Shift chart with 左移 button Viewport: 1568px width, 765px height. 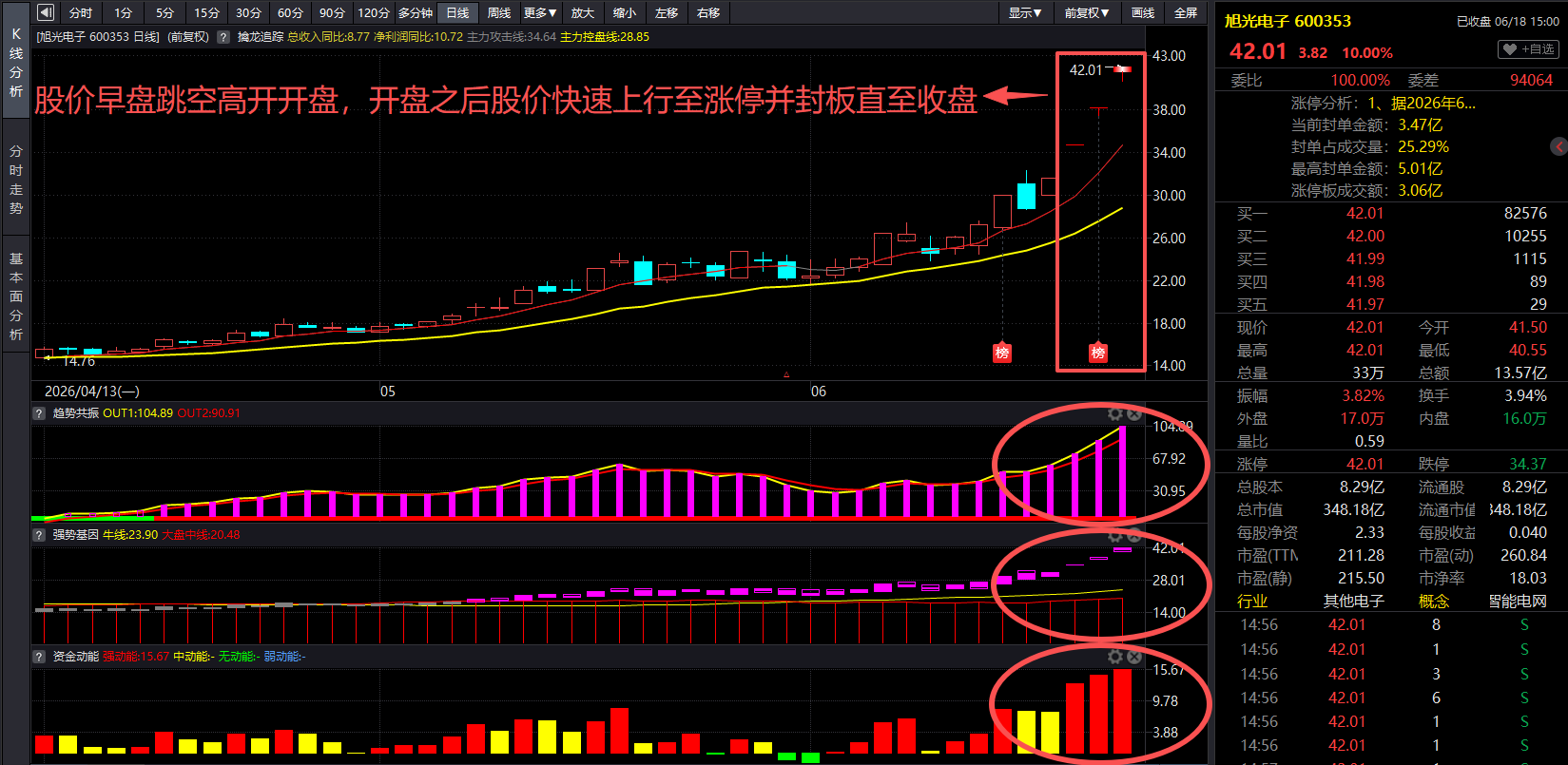[x=666, y=12]
